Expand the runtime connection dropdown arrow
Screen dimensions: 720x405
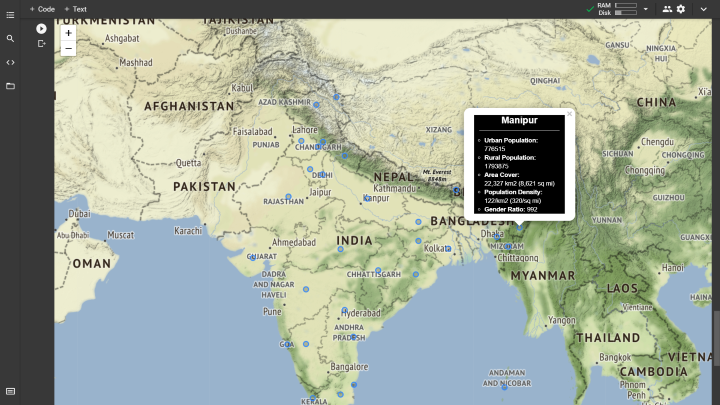point(646,9)
